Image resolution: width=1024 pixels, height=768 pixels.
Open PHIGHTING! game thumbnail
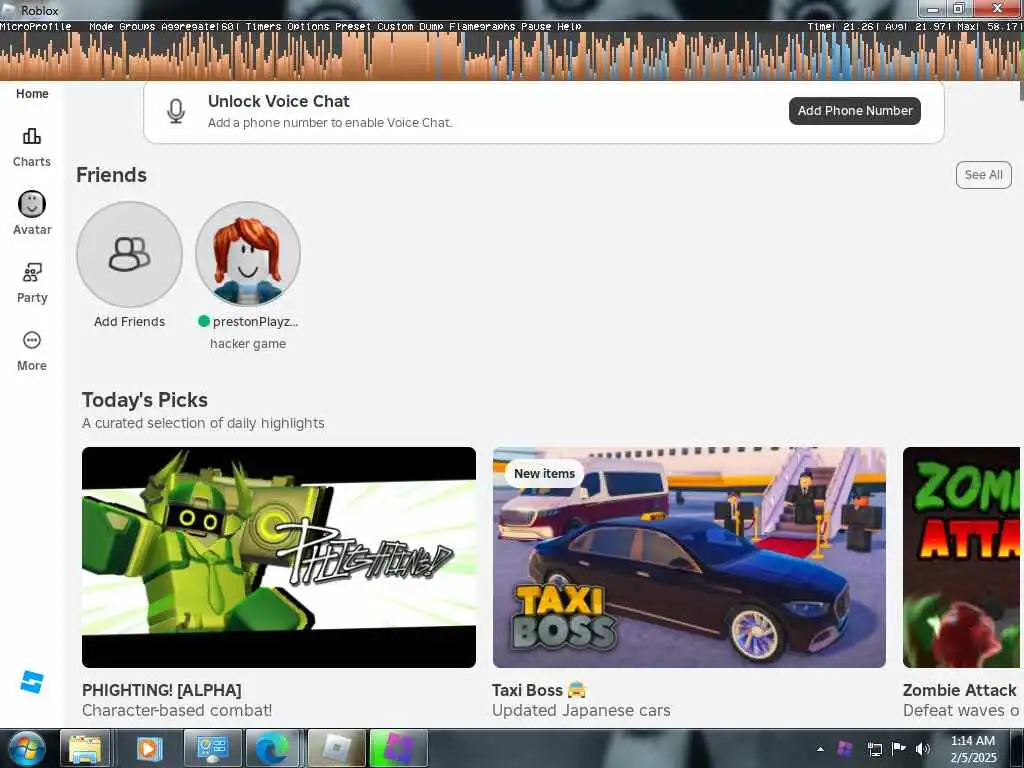279,557
